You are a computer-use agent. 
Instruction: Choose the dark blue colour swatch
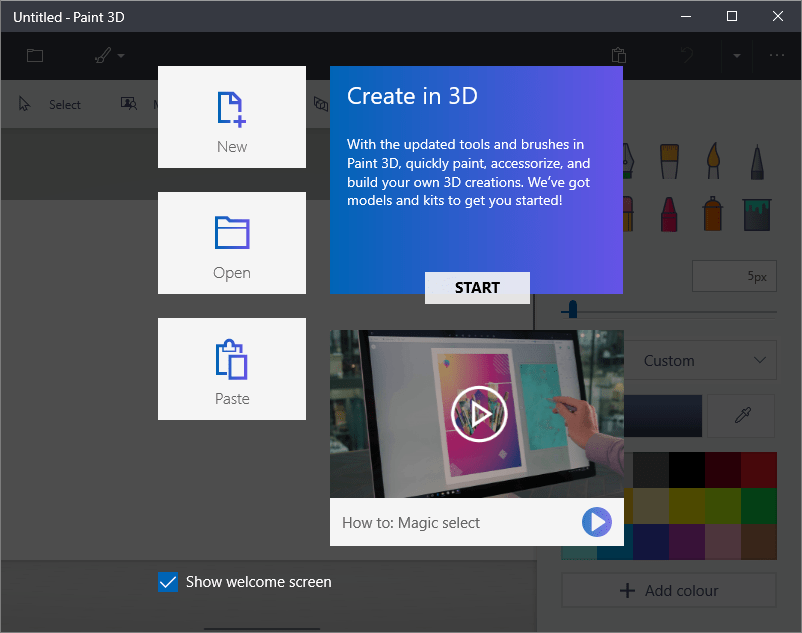click(651, 541)
